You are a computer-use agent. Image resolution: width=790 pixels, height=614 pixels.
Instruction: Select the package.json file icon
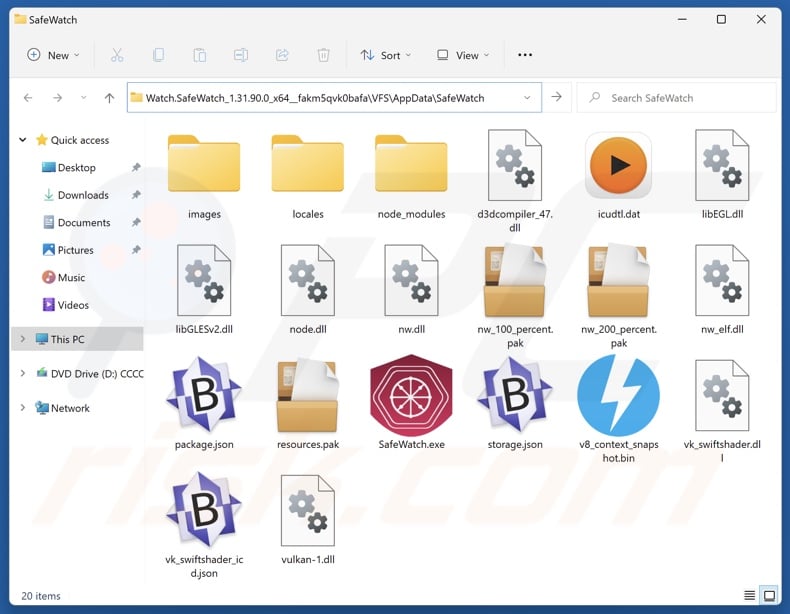204,394
